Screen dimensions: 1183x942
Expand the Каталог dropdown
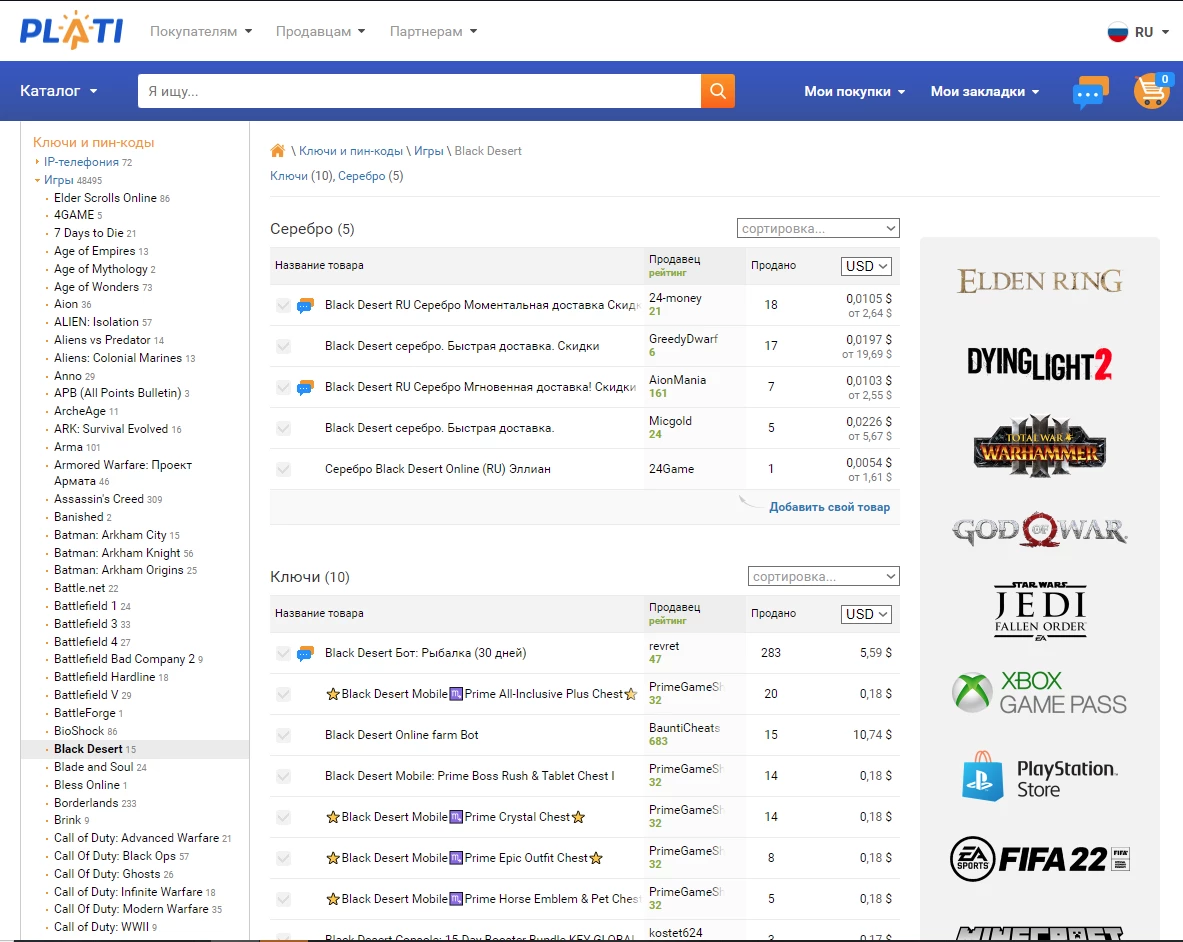pyautogui.click(x=59, y=91)
